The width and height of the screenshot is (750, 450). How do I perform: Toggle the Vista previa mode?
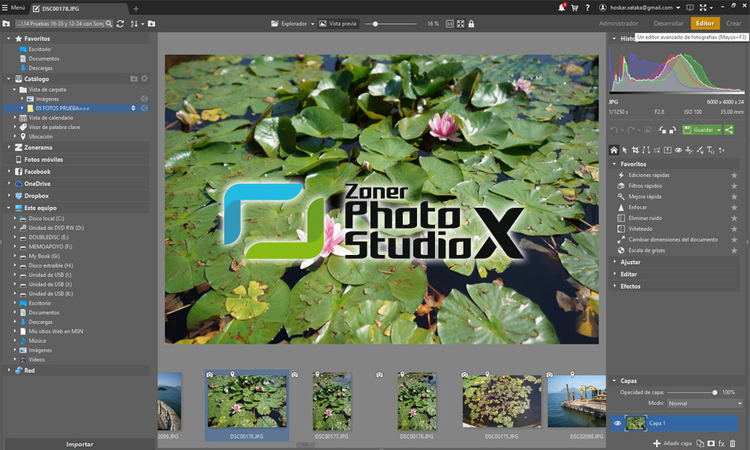point(338,23)
